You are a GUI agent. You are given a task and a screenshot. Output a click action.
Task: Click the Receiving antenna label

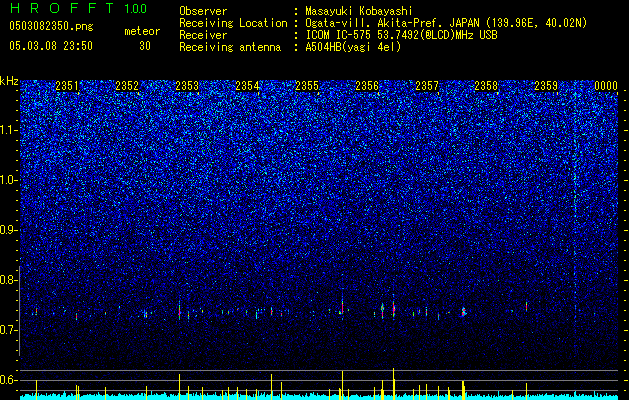[x=230, y=47]
